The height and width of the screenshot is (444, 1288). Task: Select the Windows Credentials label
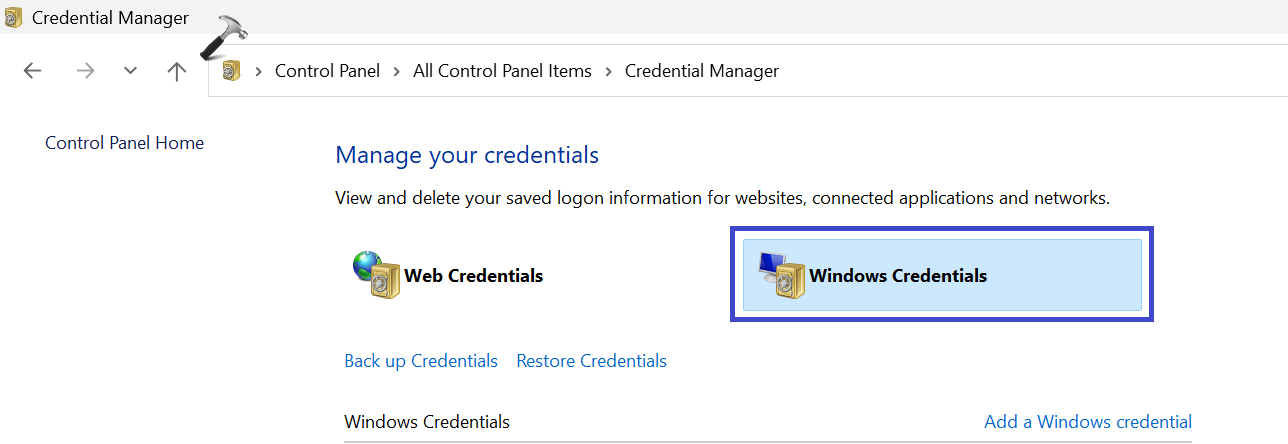(x=897, y=276)
